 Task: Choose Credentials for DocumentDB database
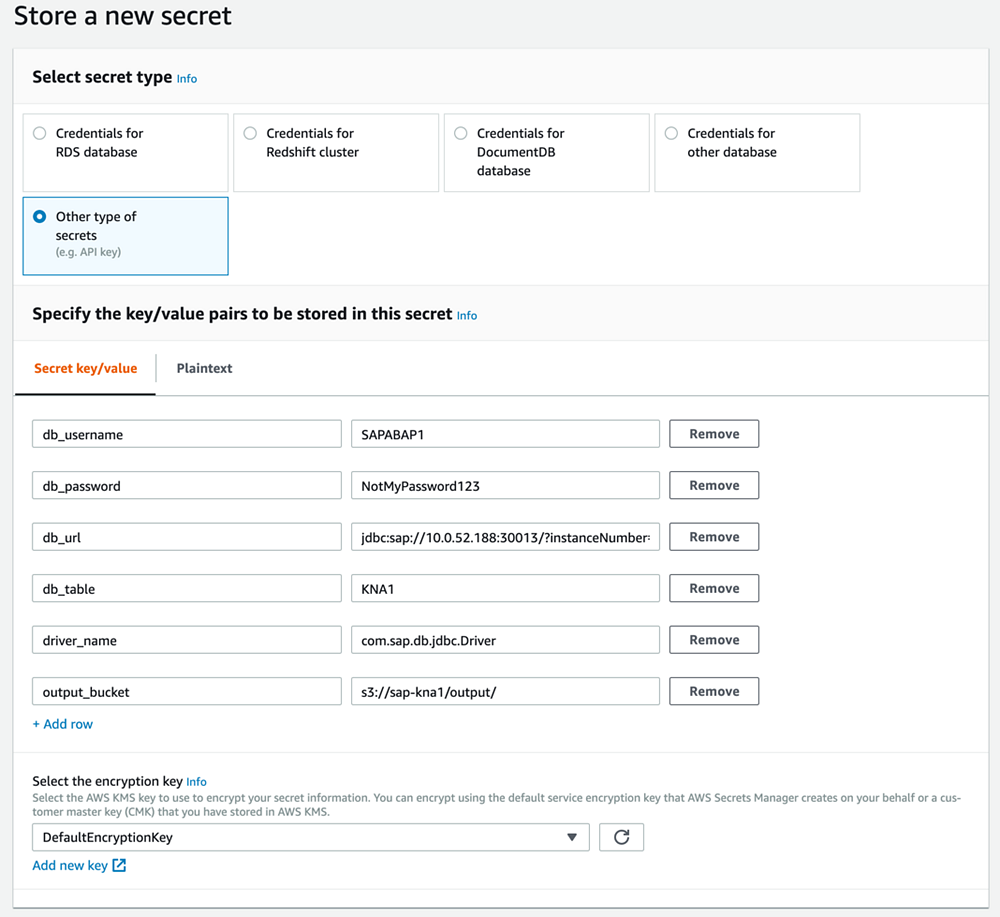click(x=461, y=133)
